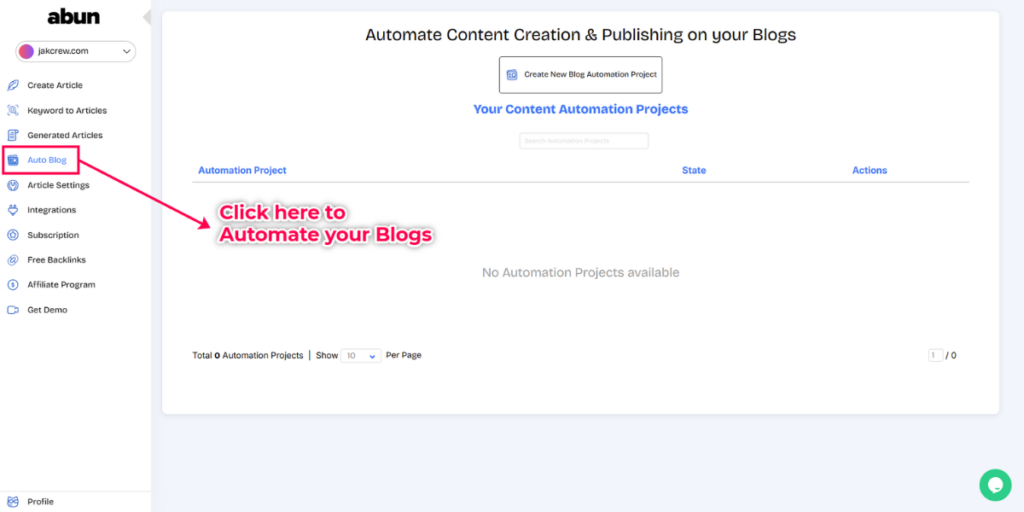Click the Affiliate Program dollar icon
This screenshot has height=512, width=1024.
[12, 285]
